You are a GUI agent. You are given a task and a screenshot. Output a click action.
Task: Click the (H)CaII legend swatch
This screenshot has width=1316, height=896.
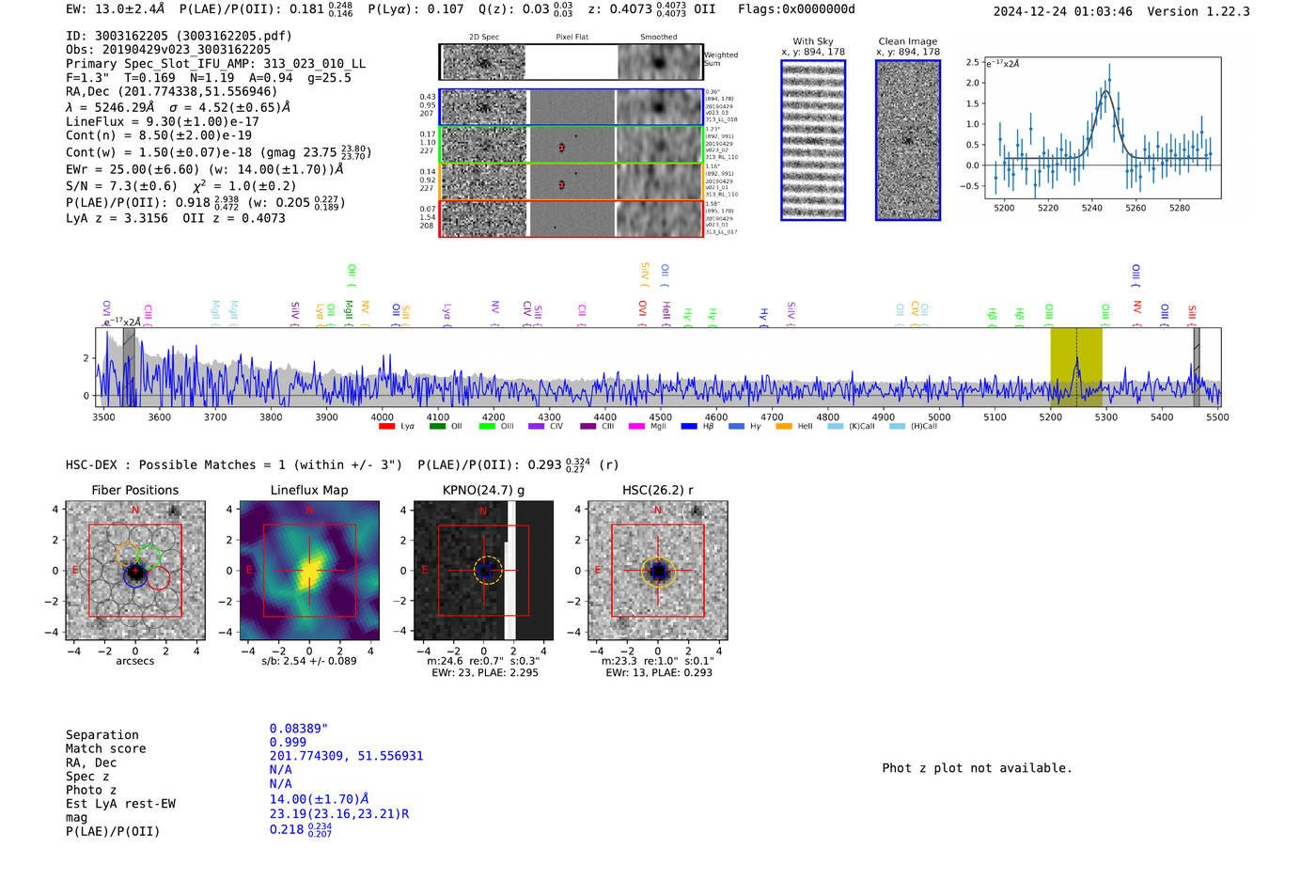[x=897, y=427]
